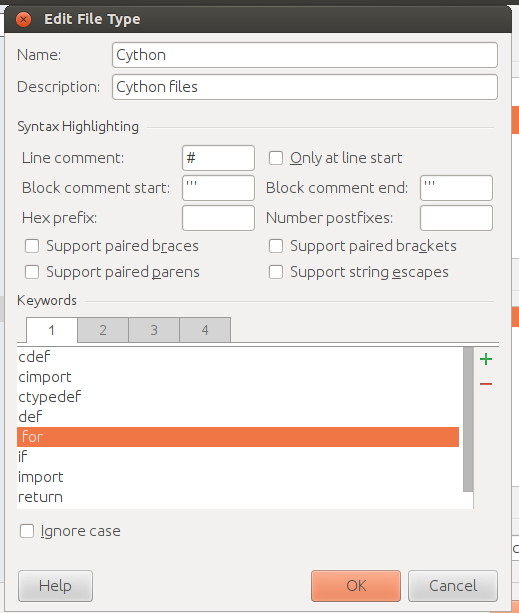This screenshot has height=613, width=519.
Task: Close the Edit File Type dialog
Action: point(23,19)
